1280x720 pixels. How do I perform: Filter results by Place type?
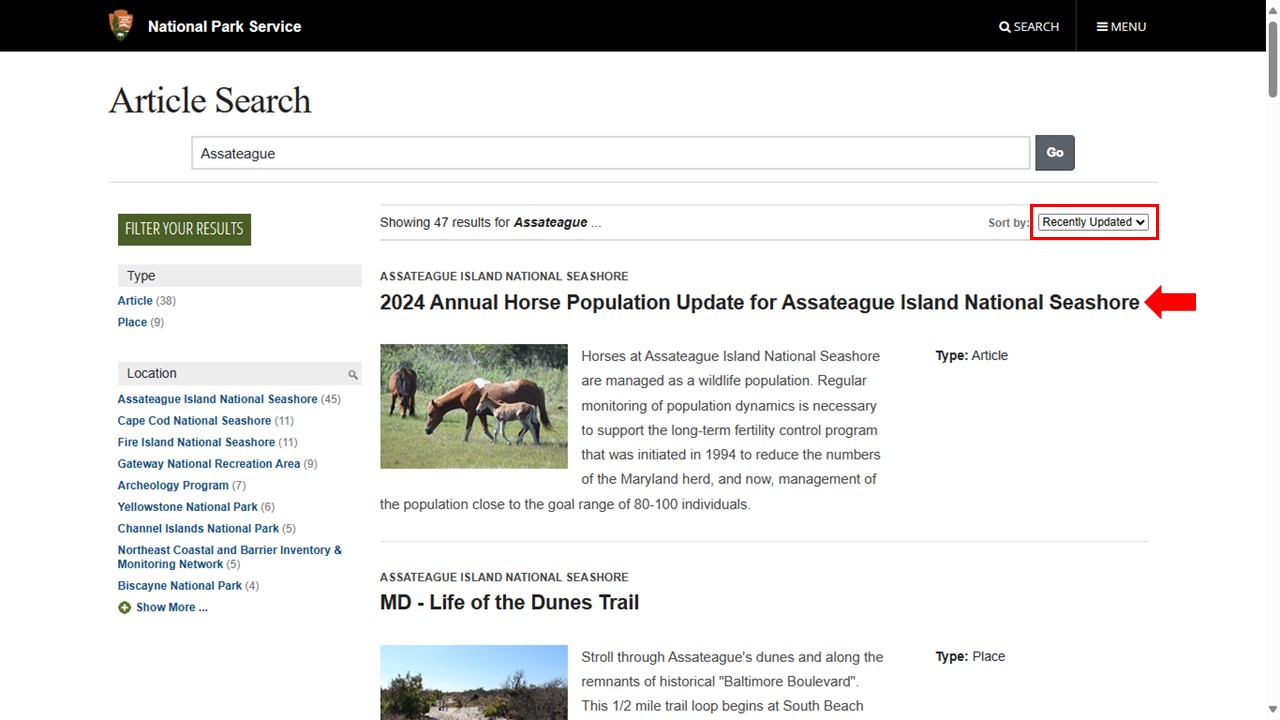coord(132,322)
